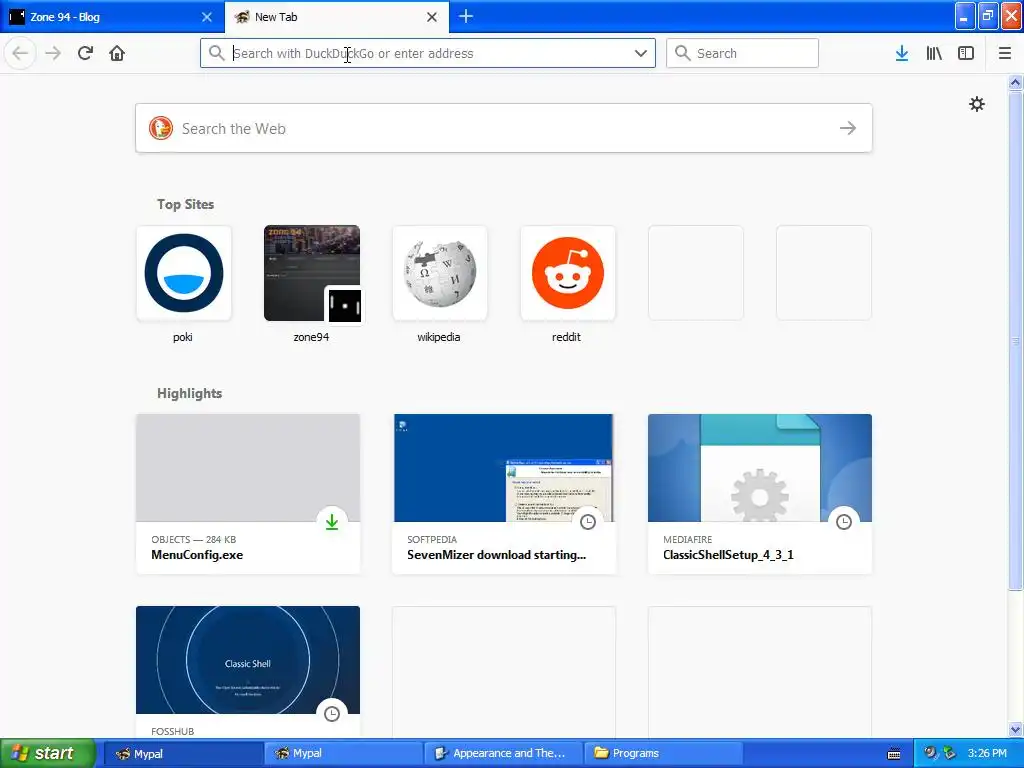Select the New Tab tab
This screenshot has height=768, width=1024.
point(337,17)
